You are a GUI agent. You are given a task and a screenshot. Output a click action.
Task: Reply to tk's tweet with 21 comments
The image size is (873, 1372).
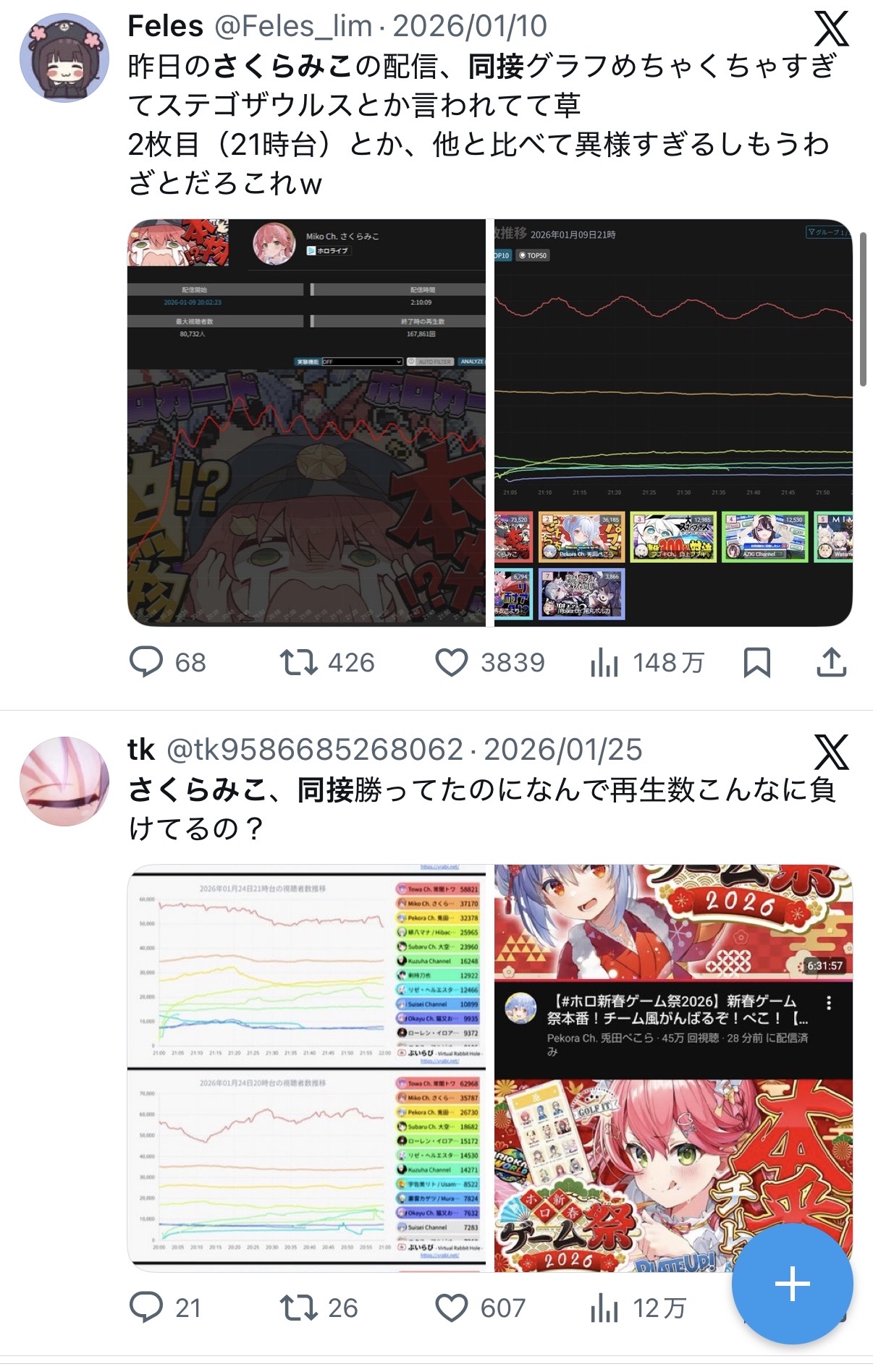pos(146,1308)
